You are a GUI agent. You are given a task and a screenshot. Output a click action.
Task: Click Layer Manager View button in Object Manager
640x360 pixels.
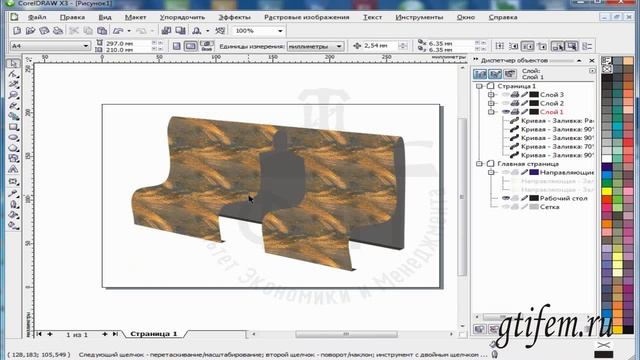coord(509,74)
